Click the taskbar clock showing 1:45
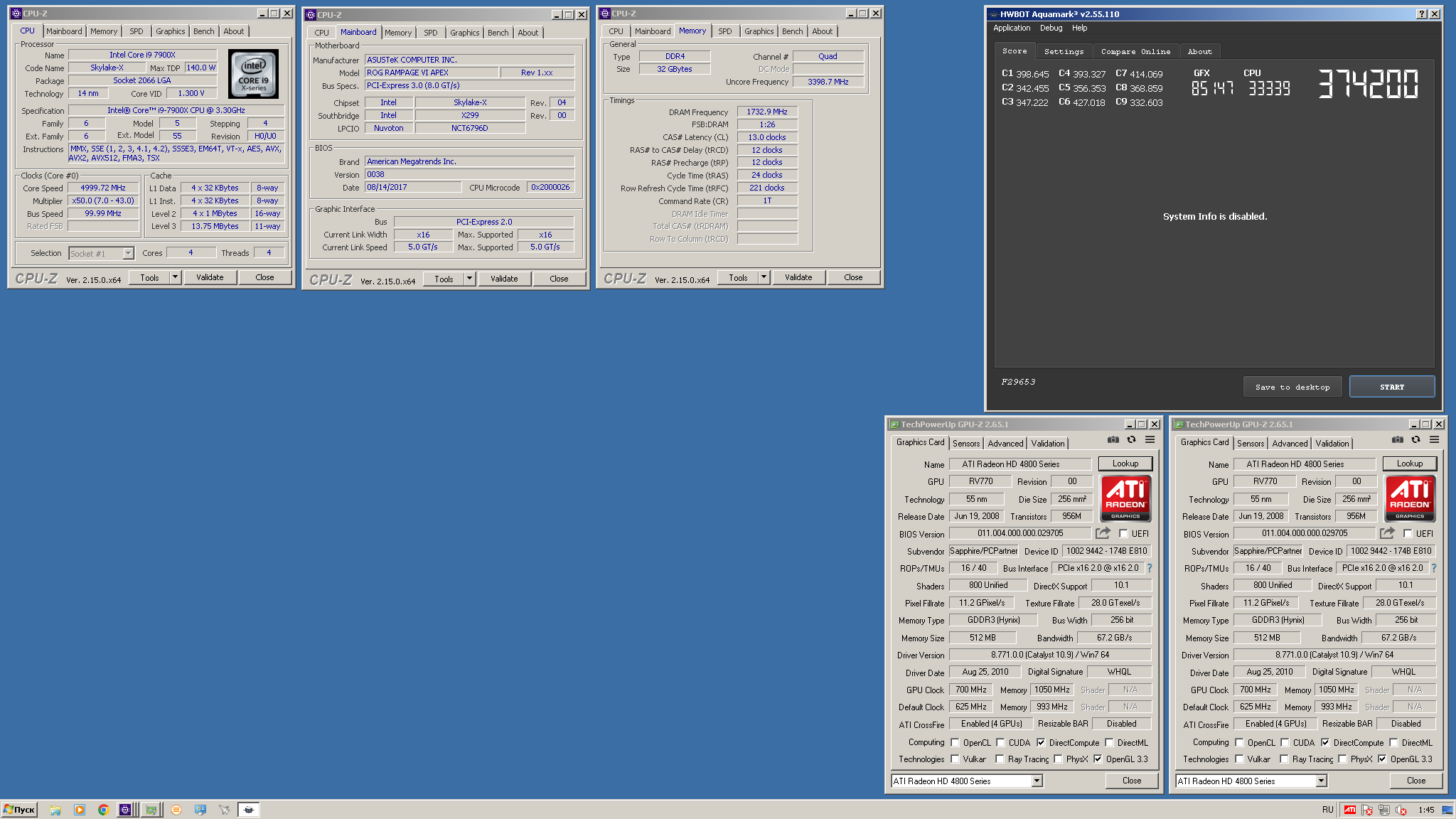The width and height of the screenshot is (1456, 819). coord(1426,810)
